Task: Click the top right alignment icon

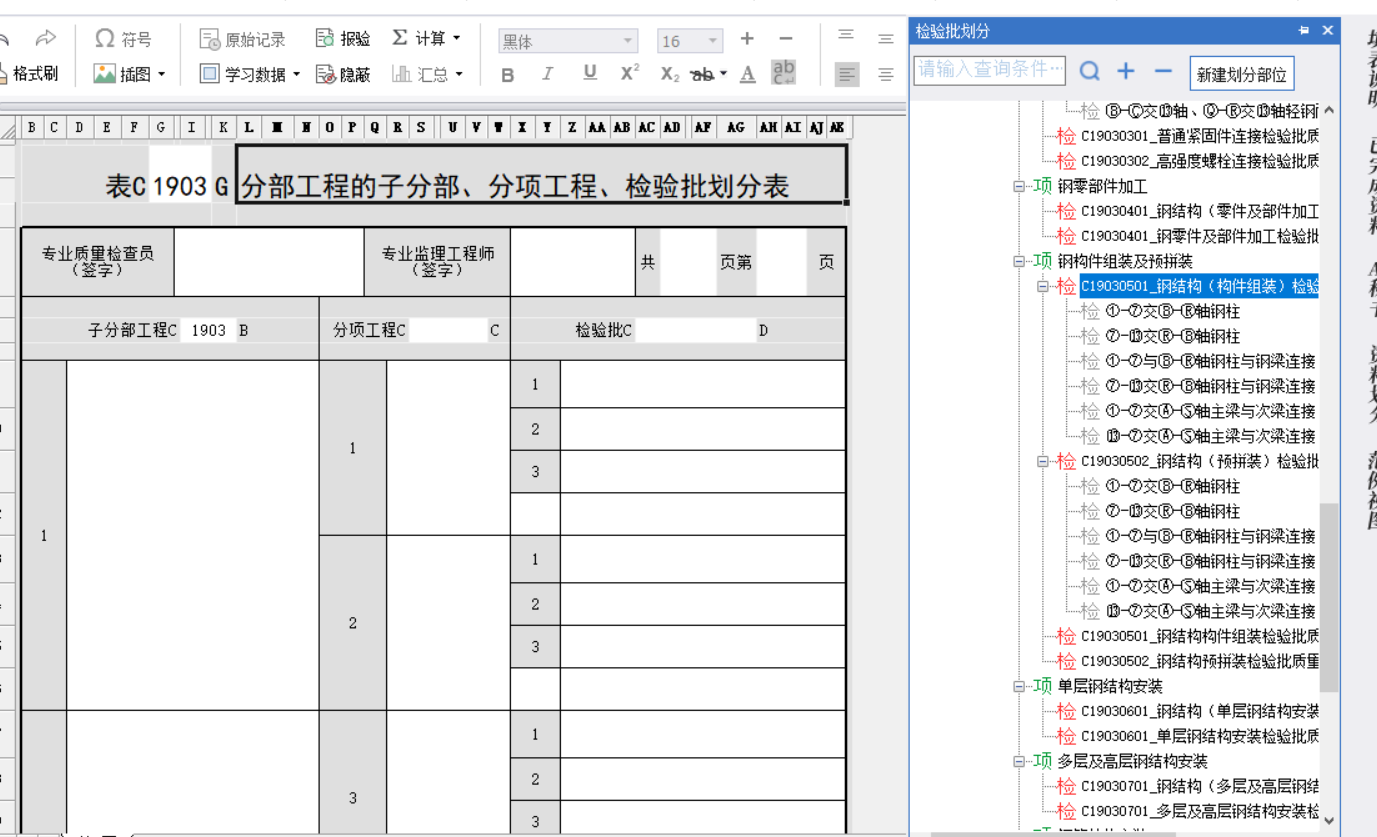Action: [x=885, y=38]
